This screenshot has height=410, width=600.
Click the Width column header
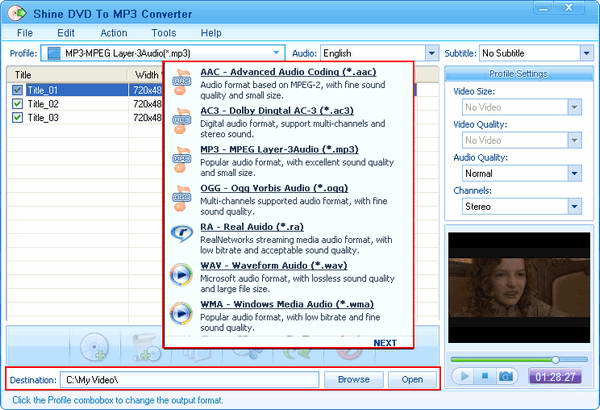coord(146,75)
